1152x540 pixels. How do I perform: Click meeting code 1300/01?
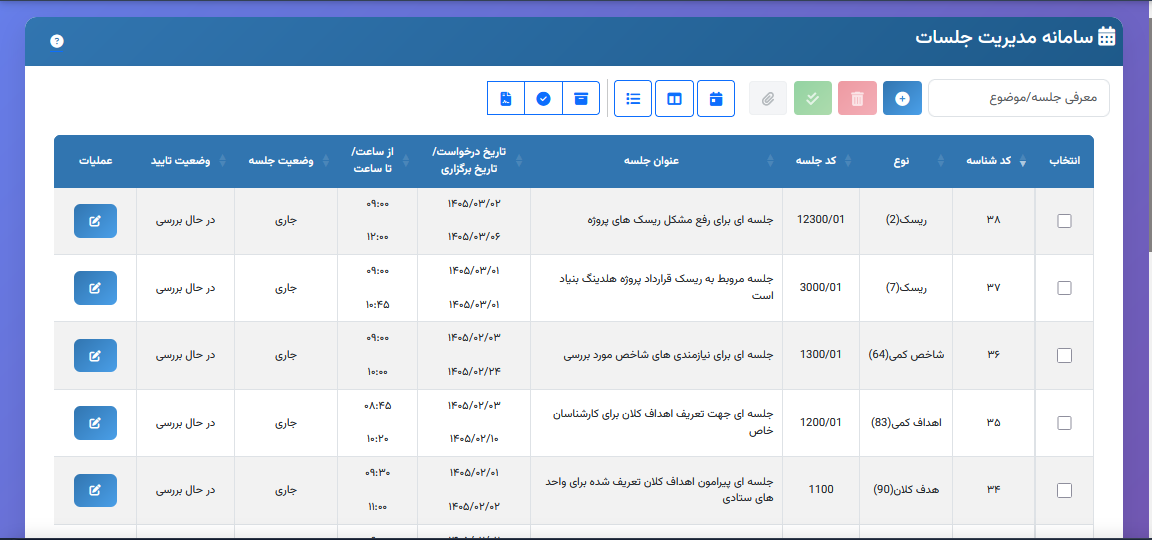coord(821,356)
